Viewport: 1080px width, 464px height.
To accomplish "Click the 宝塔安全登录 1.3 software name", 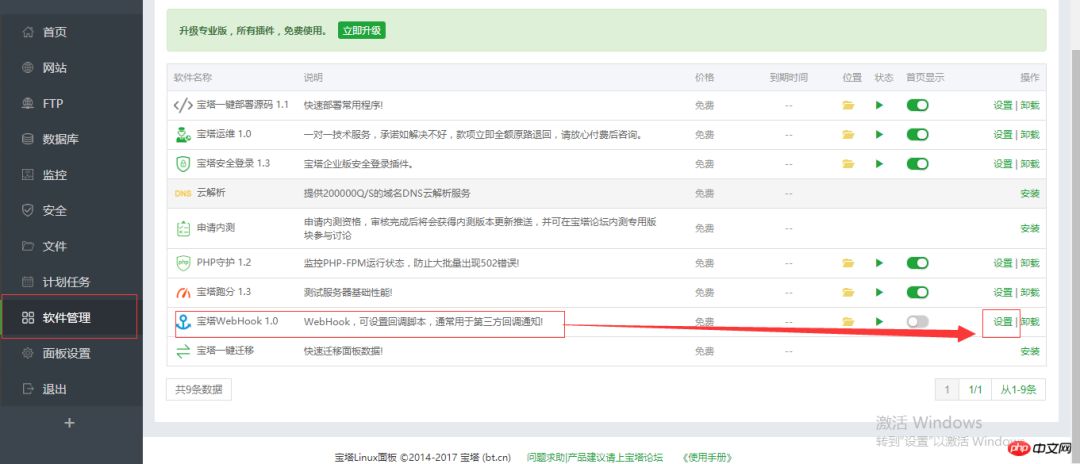I will [x=233, y=163].
